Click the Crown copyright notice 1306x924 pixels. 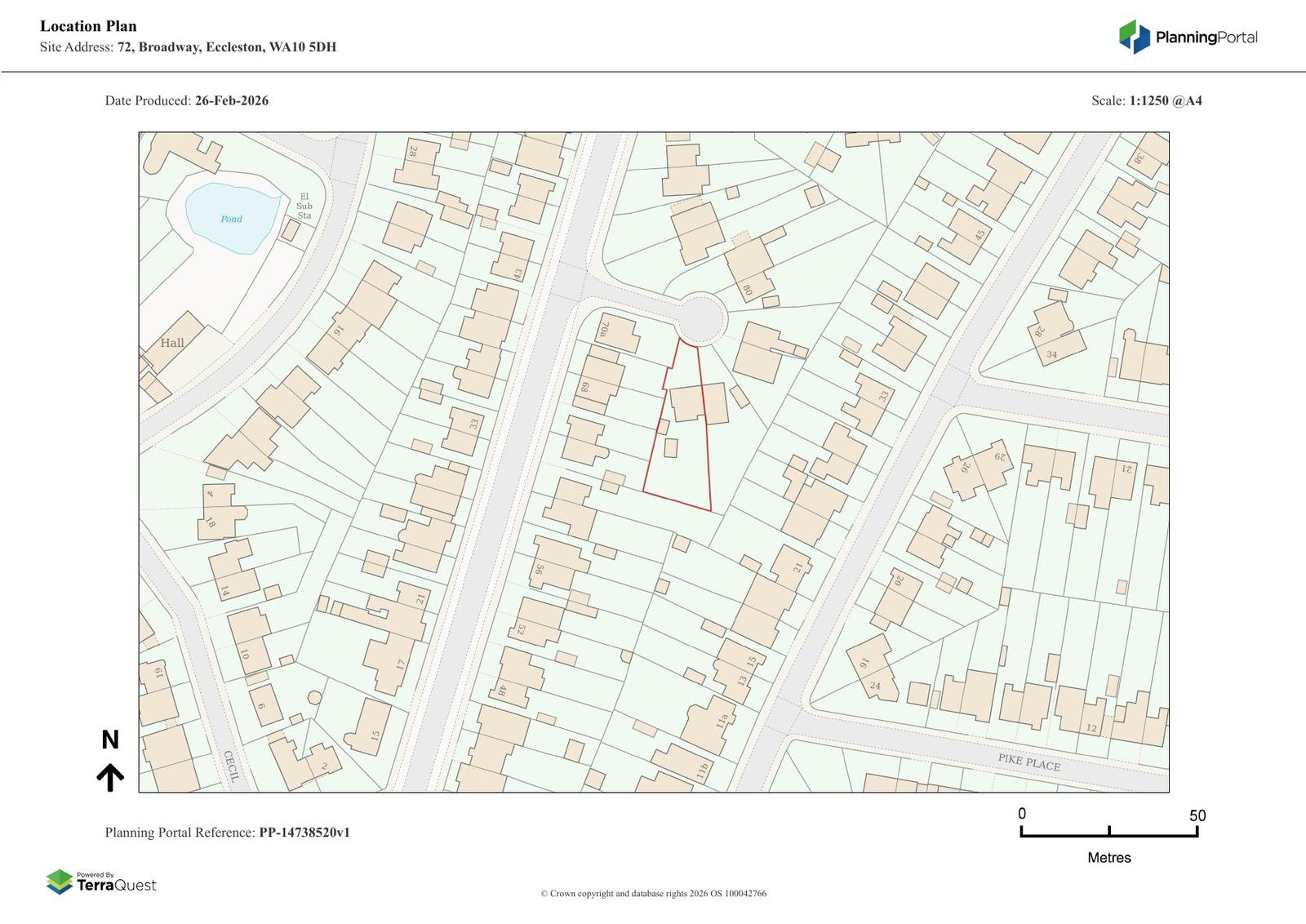(x=653, y=893)
